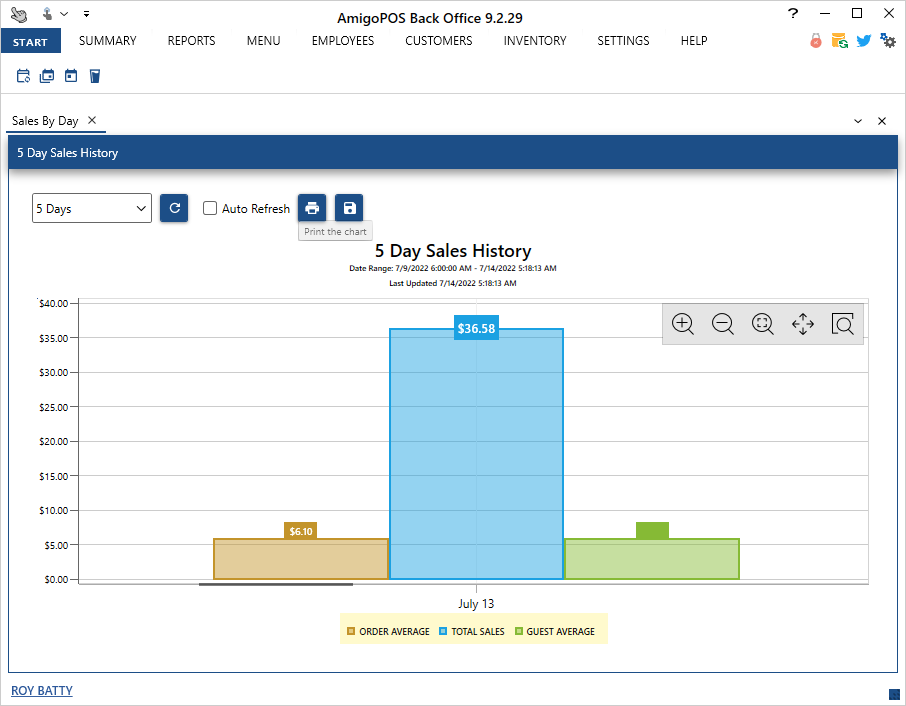Enable the Auto Refresh checkbox
Image resolution: width=906 pixels, height=706 pixels.
pyautogui.click(x=210, y=208)
